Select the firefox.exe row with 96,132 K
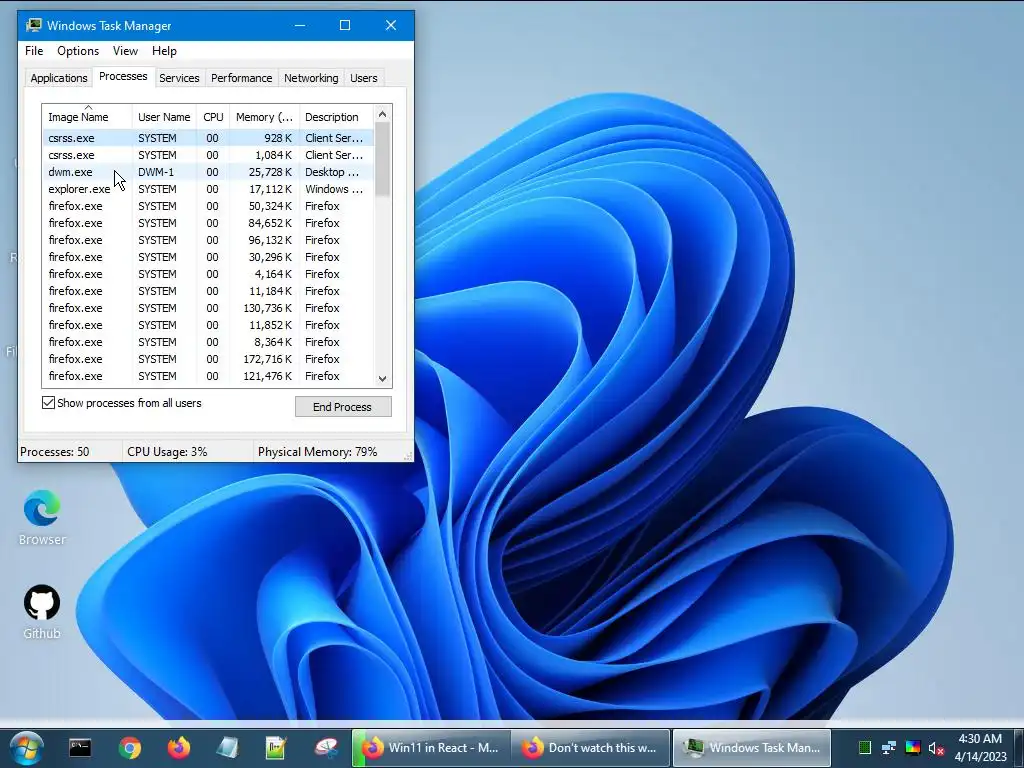Screen dimensions: 1024x768 click(208, 240)
